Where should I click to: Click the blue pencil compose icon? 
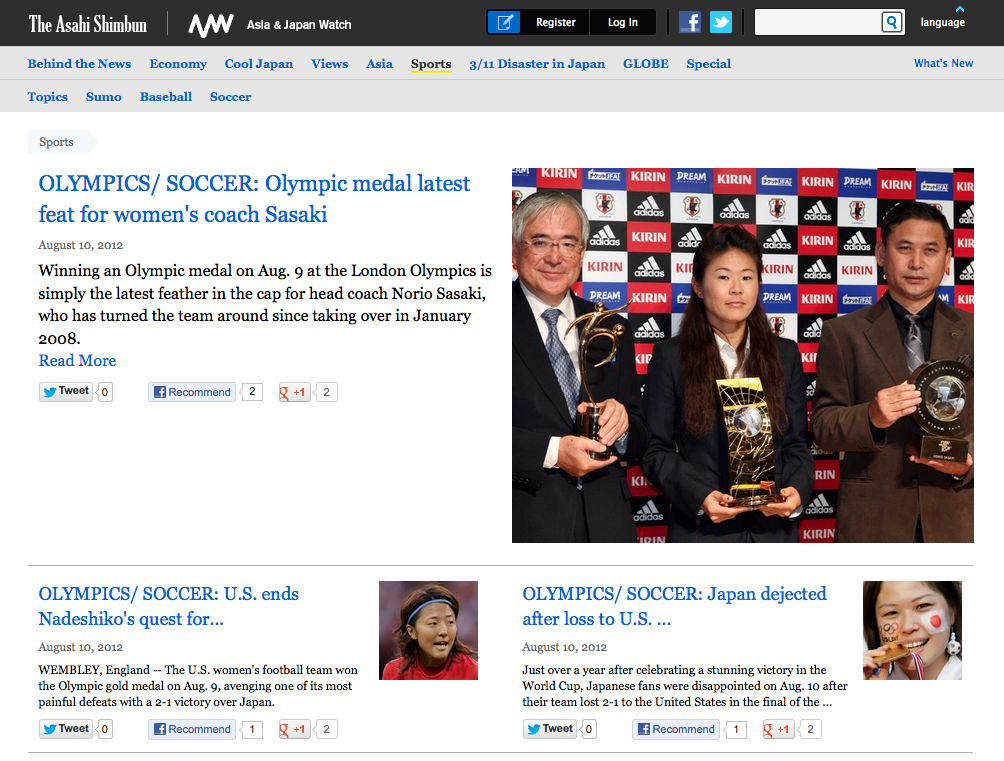pos(505,22)
